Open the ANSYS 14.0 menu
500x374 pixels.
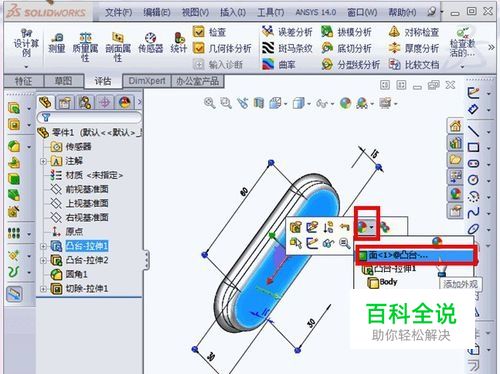click(x=316, y=13)
